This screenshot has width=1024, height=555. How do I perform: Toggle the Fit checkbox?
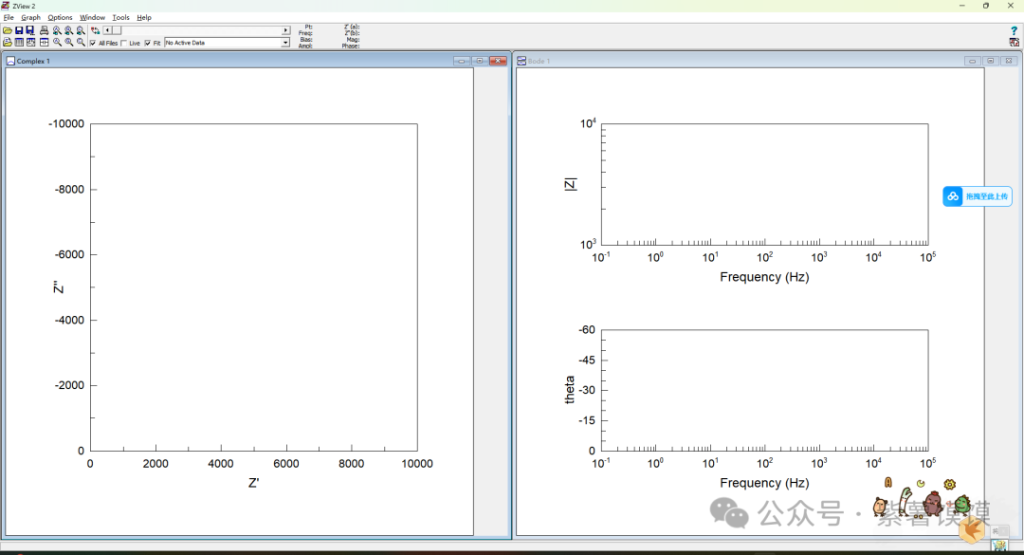[x=148, y=43]
